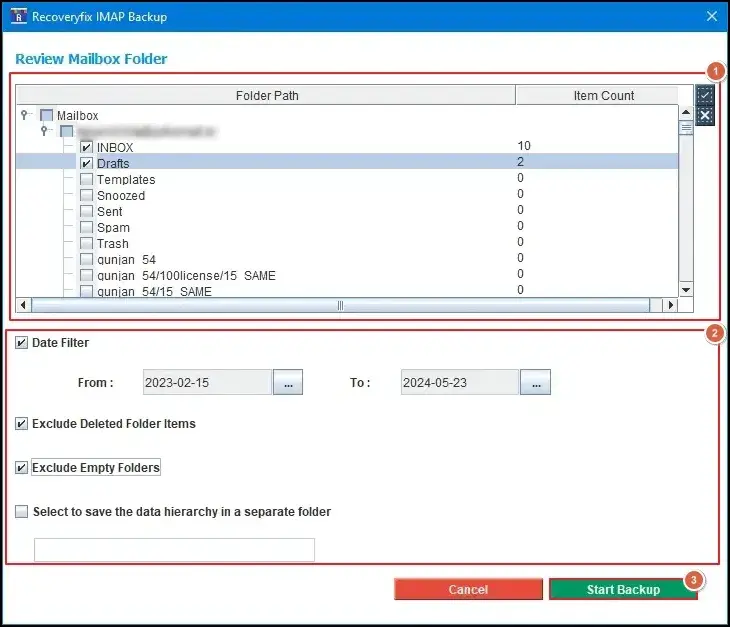Click the horizontal scrollbar thumb

pos(340,305)
